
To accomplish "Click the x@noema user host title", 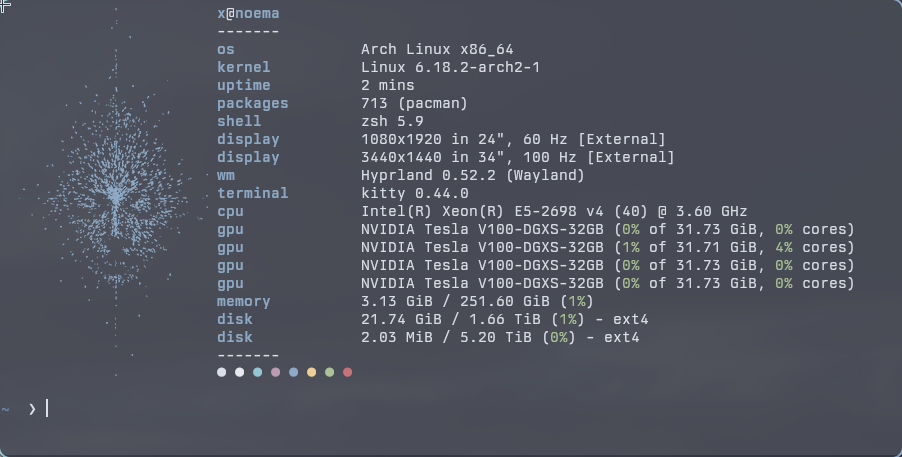I will (249, 13).
